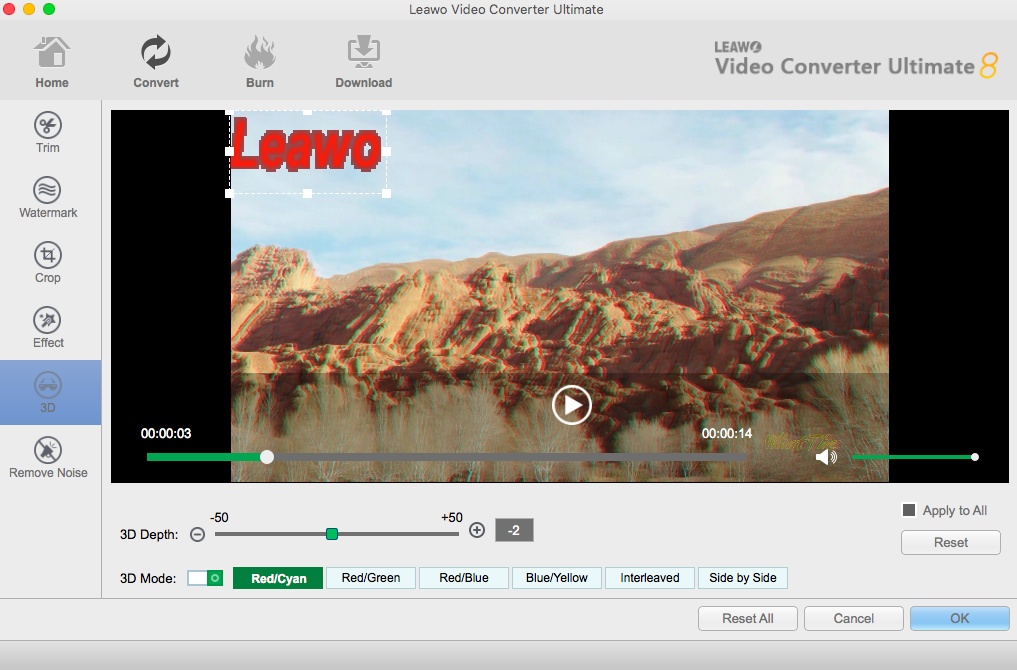This screenshot has height=670, width=1017.
Task: Select the 3D glasses tool
Action: click(50, 392)
